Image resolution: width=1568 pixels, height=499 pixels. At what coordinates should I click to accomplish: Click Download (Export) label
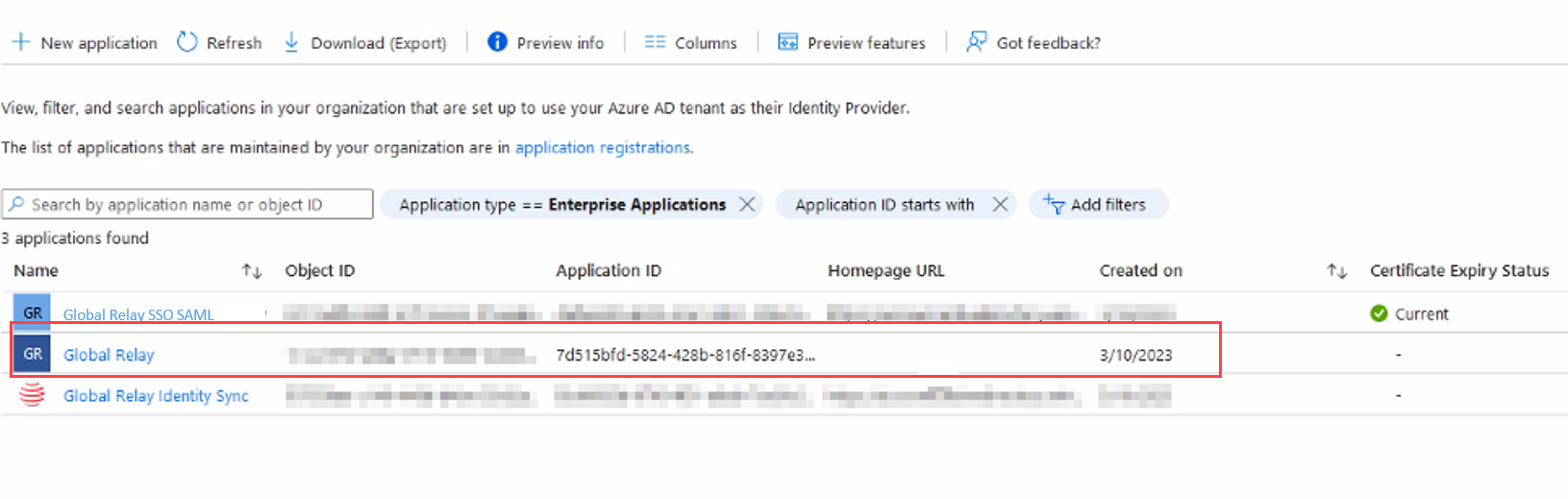click(379, 43)
